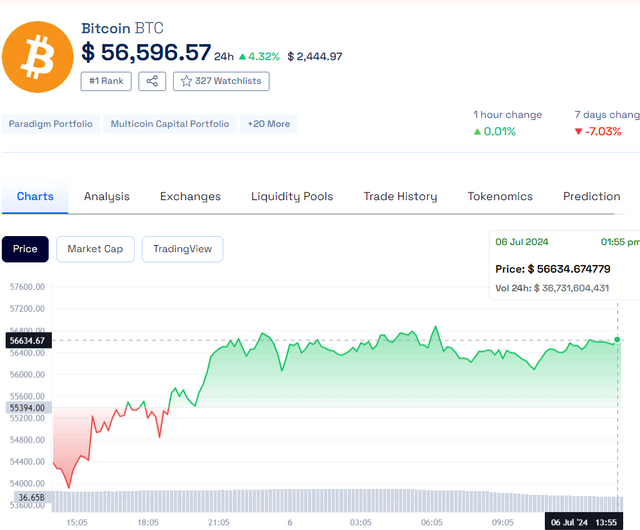Click the 54000.00 y-axis label
Image resolution: width=640 pixels, height=530 pixels.
[x=27, y=483]
